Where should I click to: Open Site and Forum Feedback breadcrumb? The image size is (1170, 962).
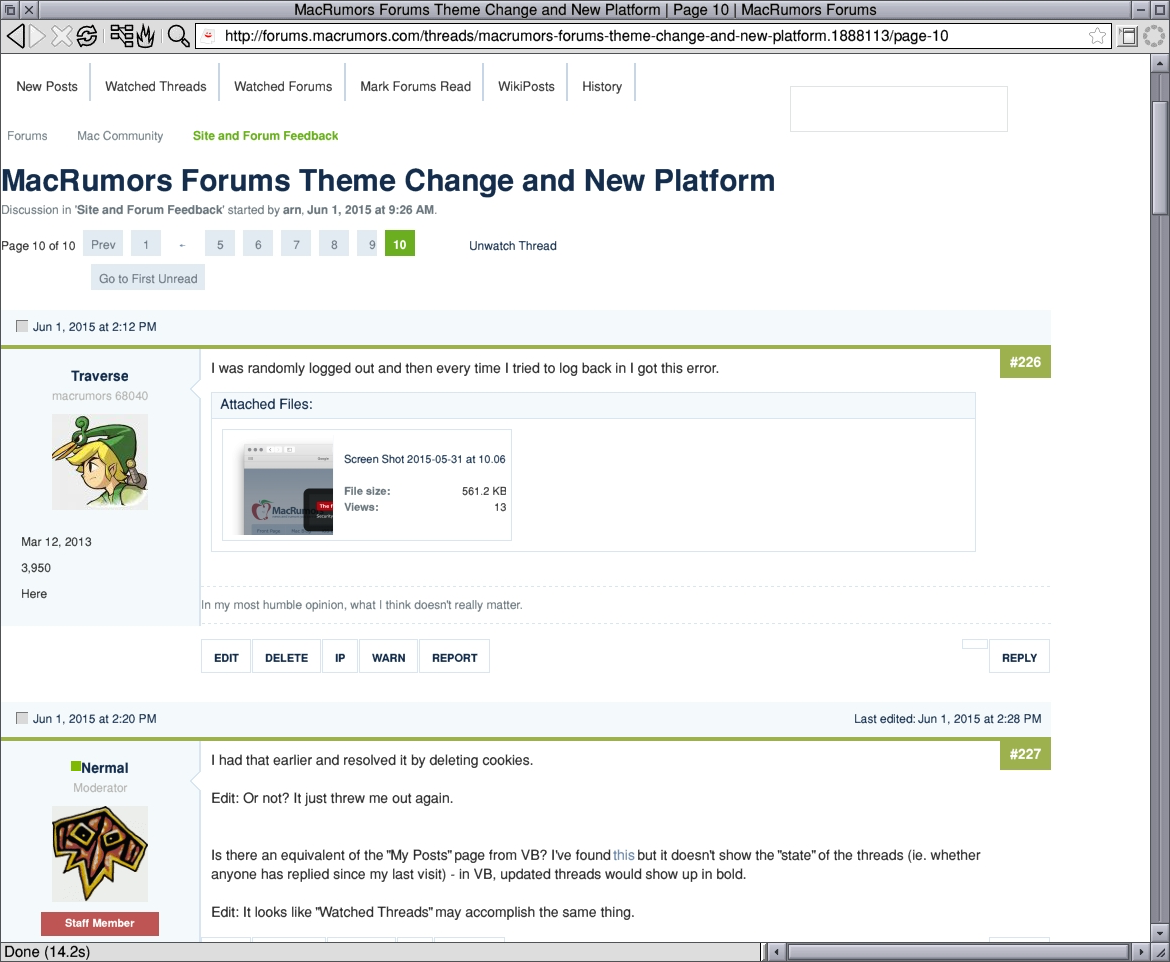(x=265, y=136)
